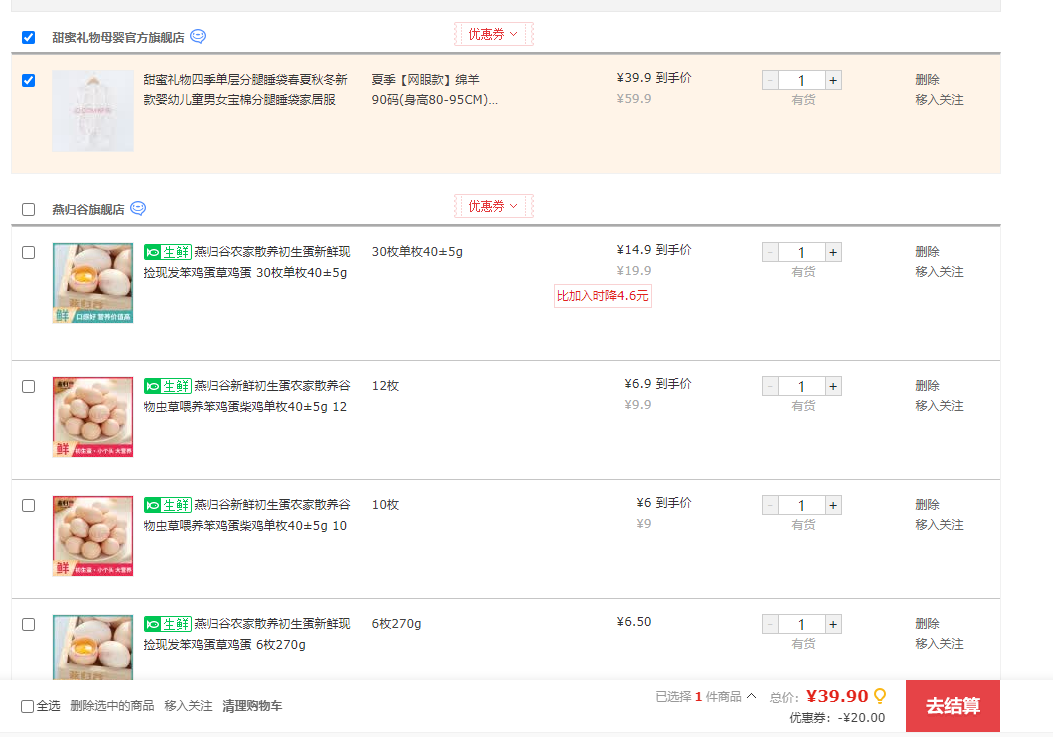
Task: Tick the 全选 select-all checkbox
Action: [x=28, y=706]
